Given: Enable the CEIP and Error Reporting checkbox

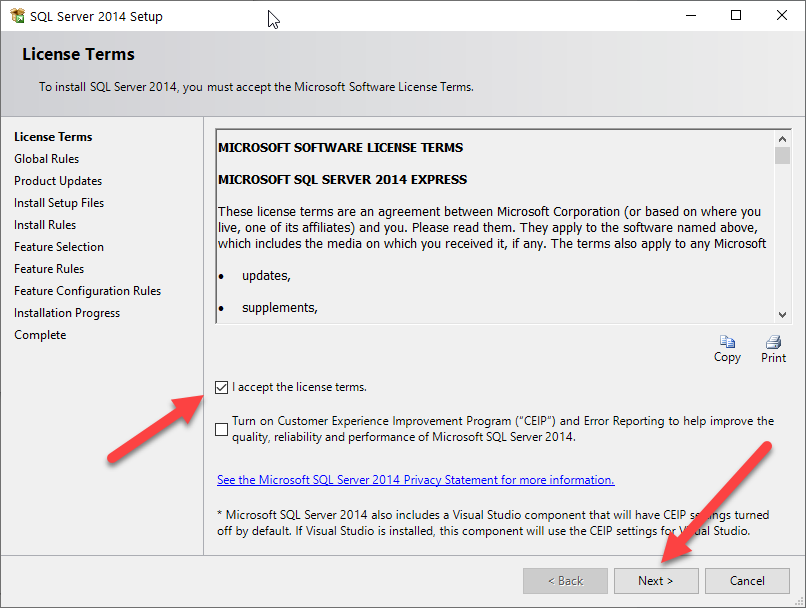Looking at the screenshot, I should point(222,429).
